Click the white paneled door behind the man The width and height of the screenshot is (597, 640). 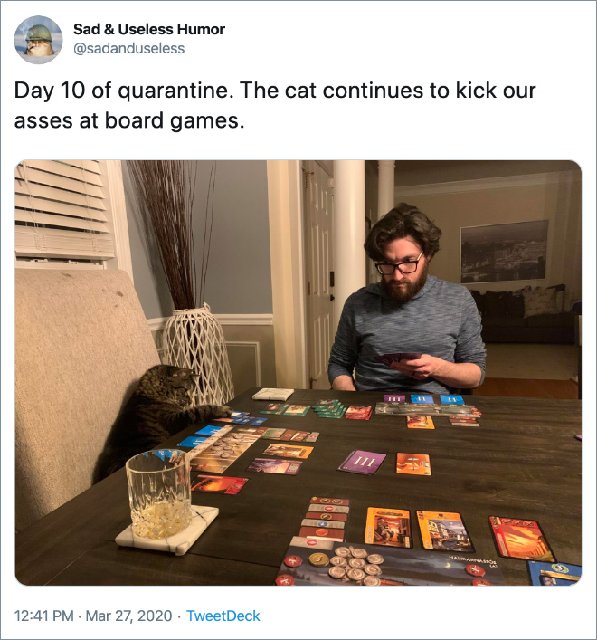320,273
